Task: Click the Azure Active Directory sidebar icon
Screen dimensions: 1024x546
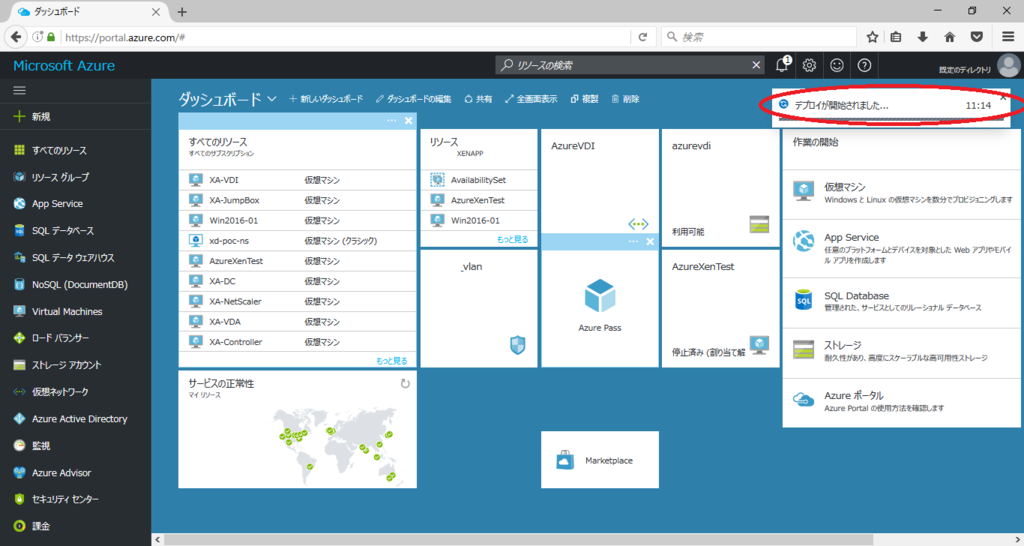Action: click(20, 419)
